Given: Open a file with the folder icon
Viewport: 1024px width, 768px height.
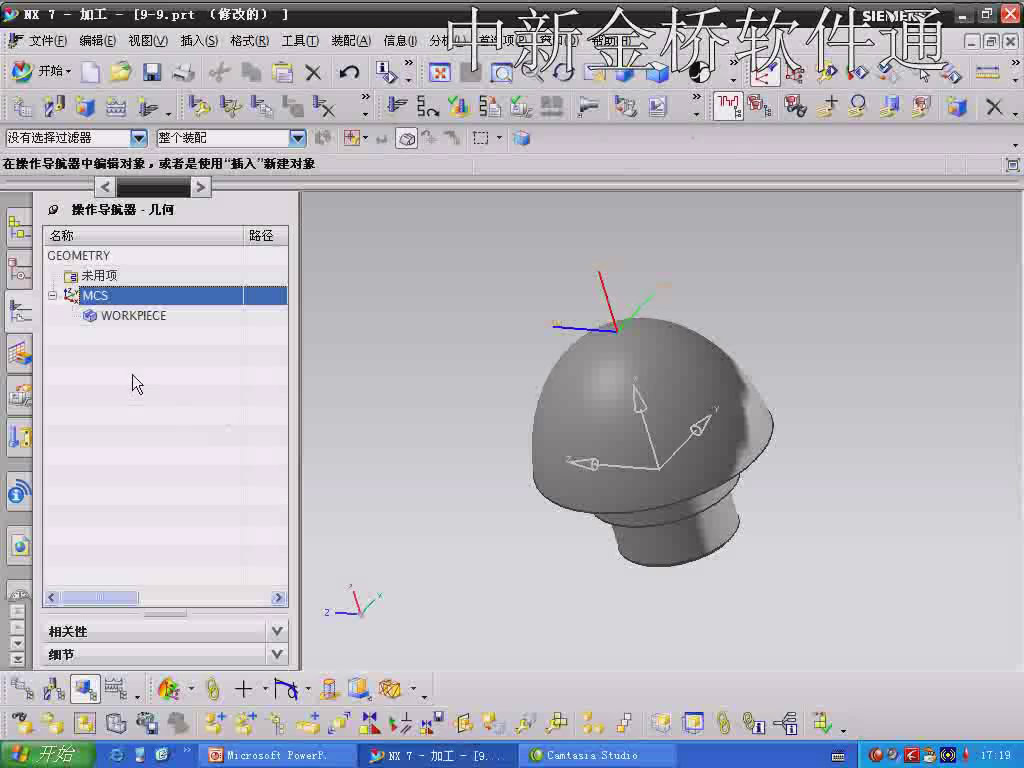Looking at the screenshot, I should [x=121, y=72].
